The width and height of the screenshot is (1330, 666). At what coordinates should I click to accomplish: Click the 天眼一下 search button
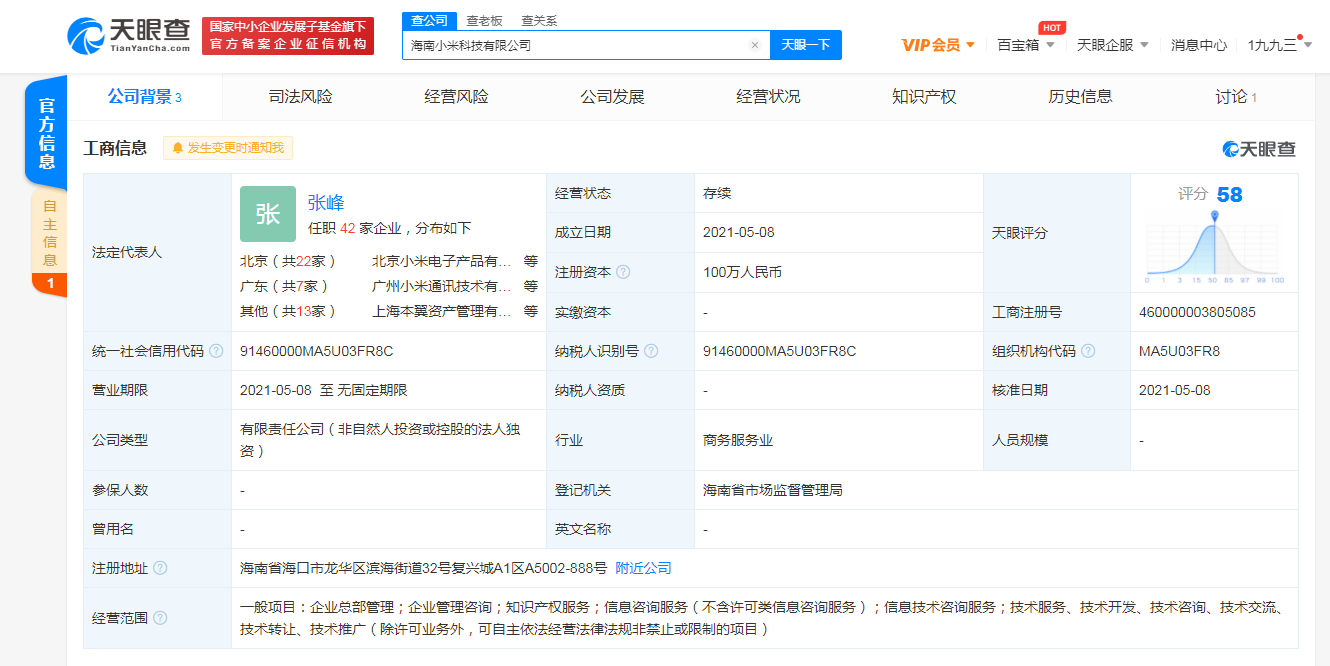[806, 45]
